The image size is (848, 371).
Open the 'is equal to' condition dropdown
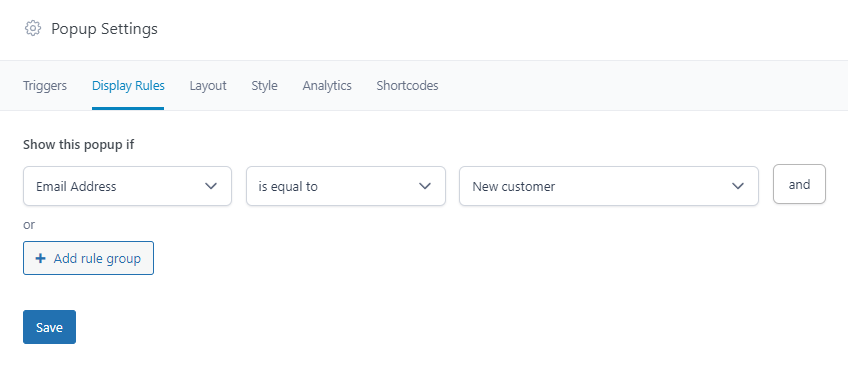point(346,186)
